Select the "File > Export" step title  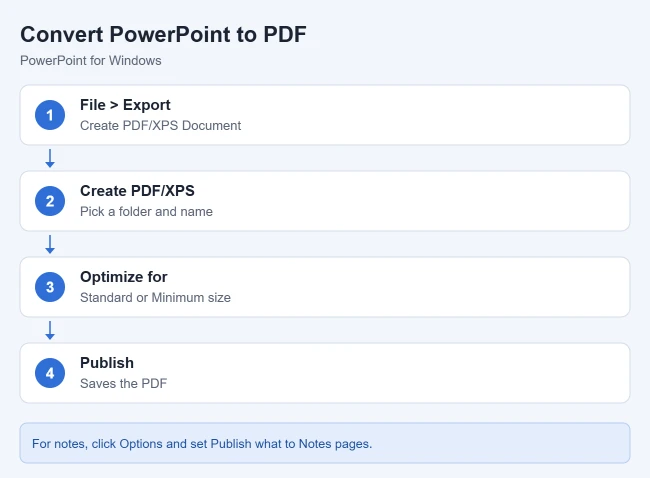coord(125,105)
